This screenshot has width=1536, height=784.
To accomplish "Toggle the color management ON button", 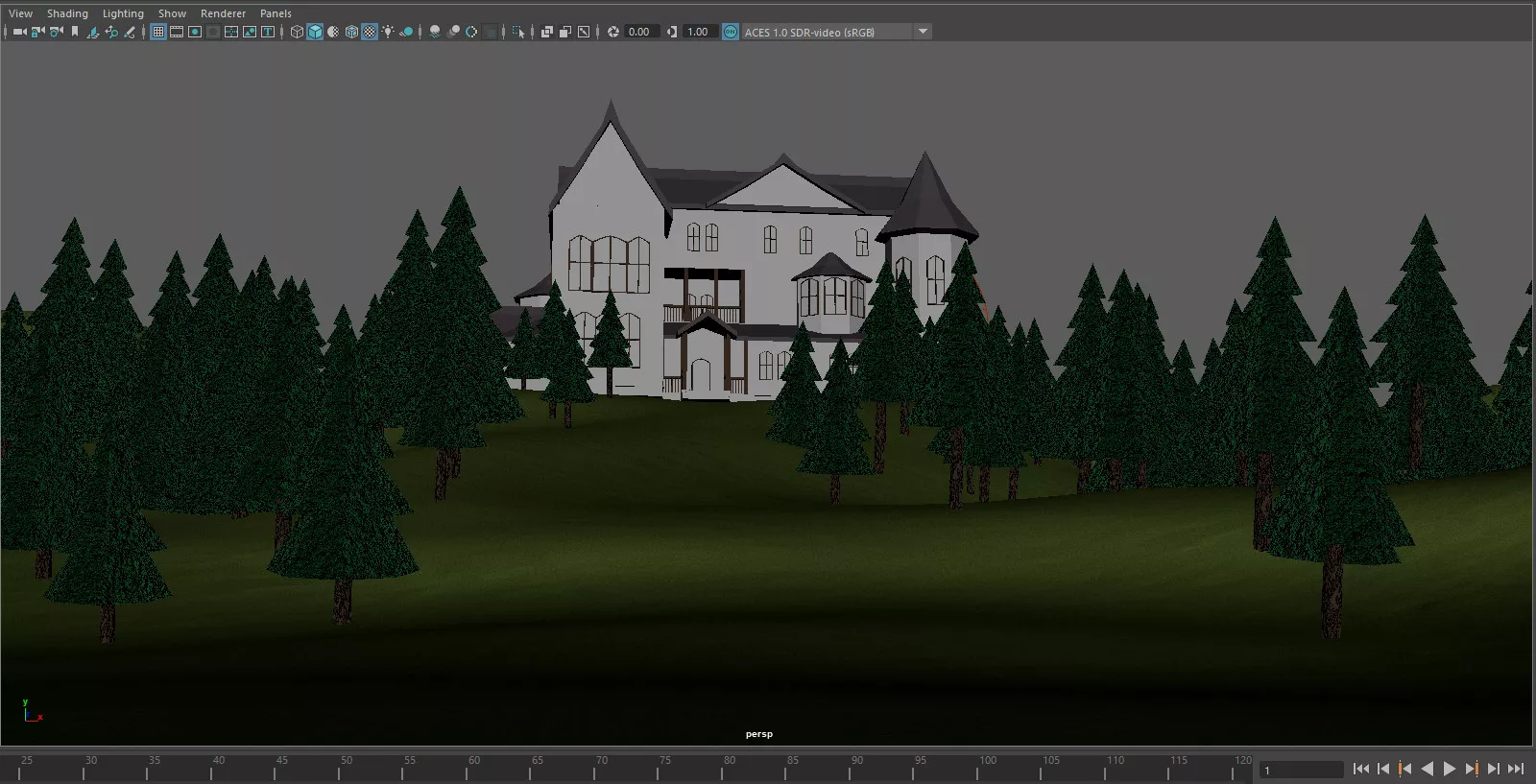I will (x=731, y=32).
